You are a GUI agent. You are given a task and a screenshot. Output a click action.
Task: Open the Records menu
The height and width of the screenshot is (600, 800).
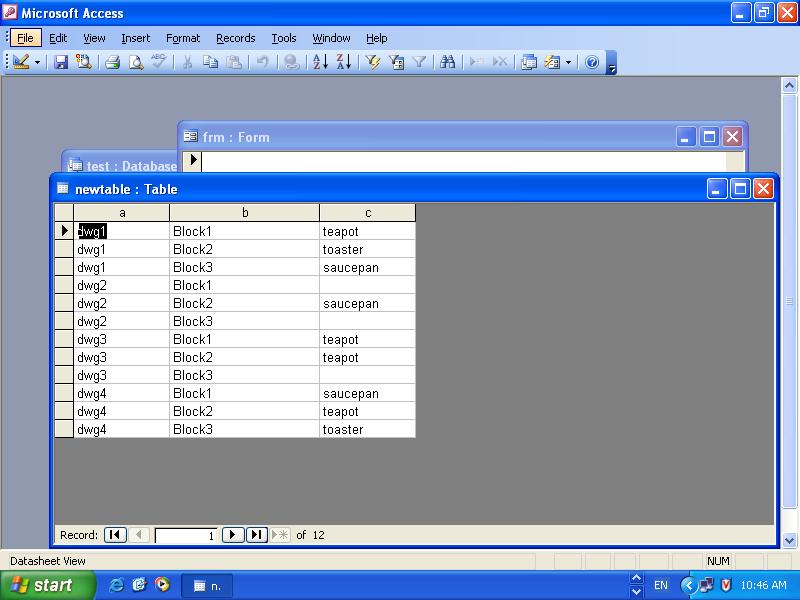(235, 38)
